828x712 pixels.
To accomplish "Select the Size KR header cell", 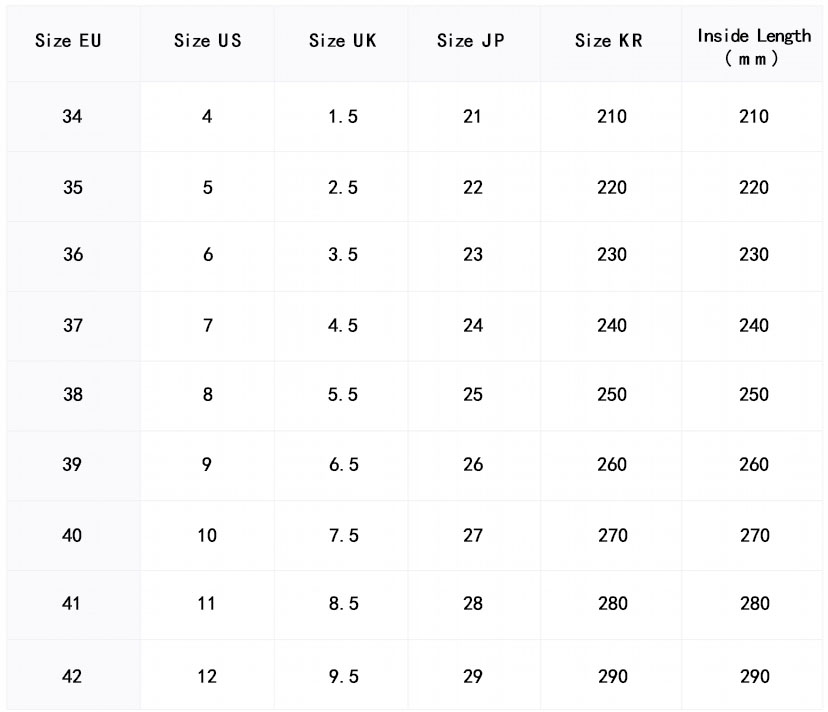I will coord(610,41).
